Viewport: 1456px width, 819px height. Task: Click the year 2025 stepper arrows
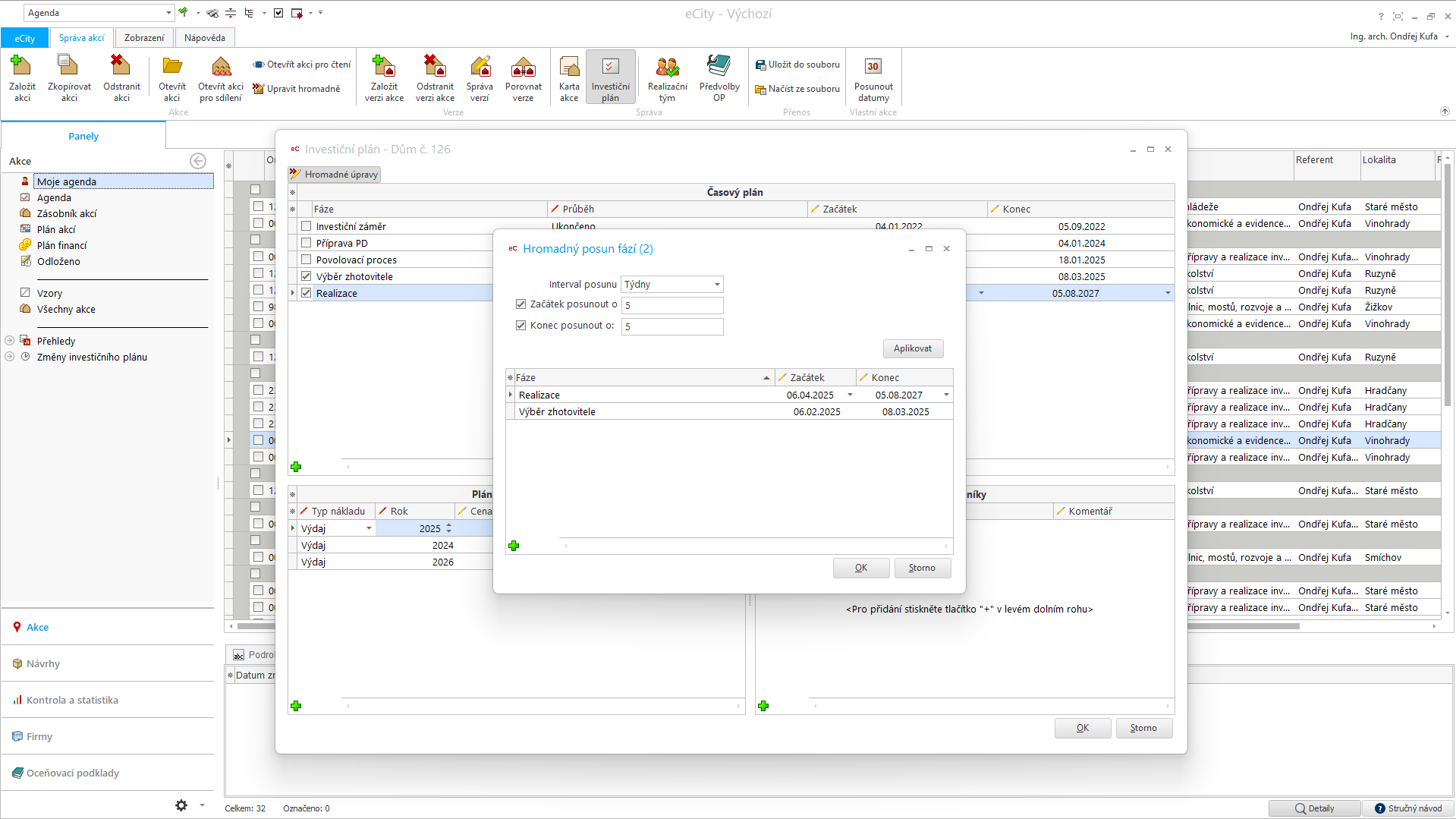point(449,528)
